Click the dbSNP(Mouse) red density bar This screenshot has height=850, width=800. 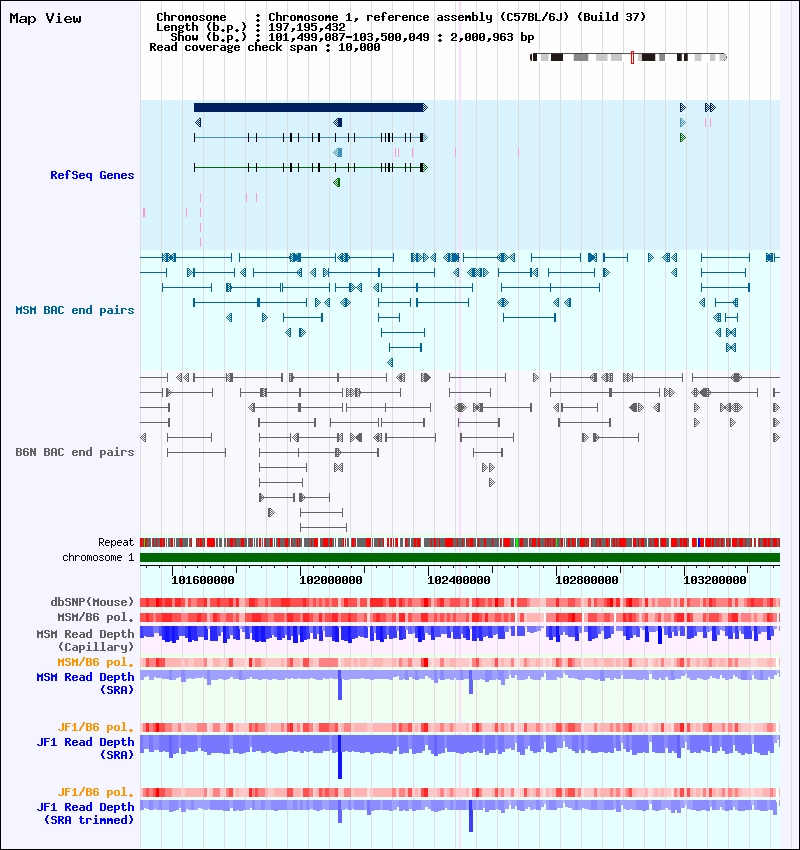(x=460, y=602)
